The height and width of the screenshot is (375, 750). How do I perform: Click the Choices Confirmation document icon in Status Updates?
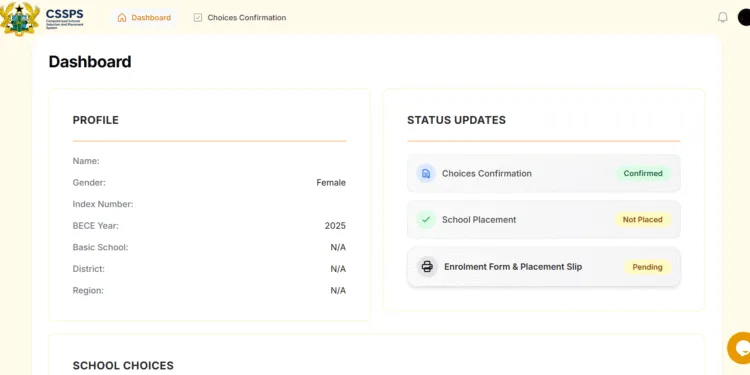pos(426,173)
